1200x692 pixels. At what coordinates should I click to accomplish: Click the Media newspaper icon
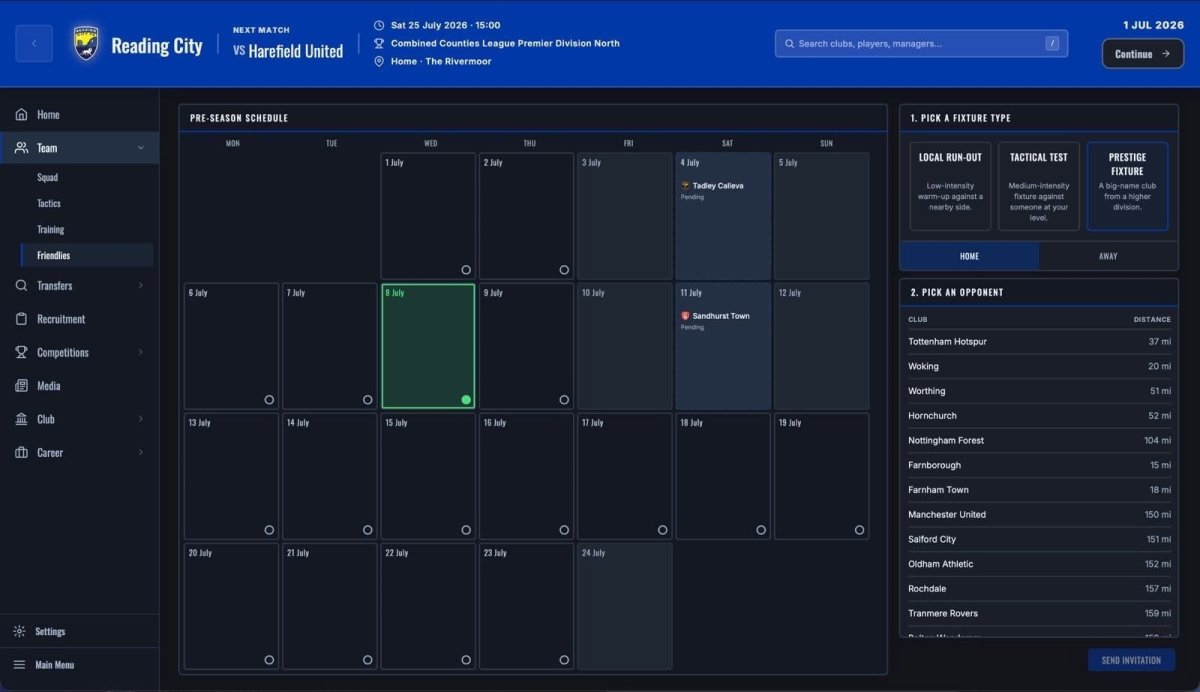tap(21, 386)
